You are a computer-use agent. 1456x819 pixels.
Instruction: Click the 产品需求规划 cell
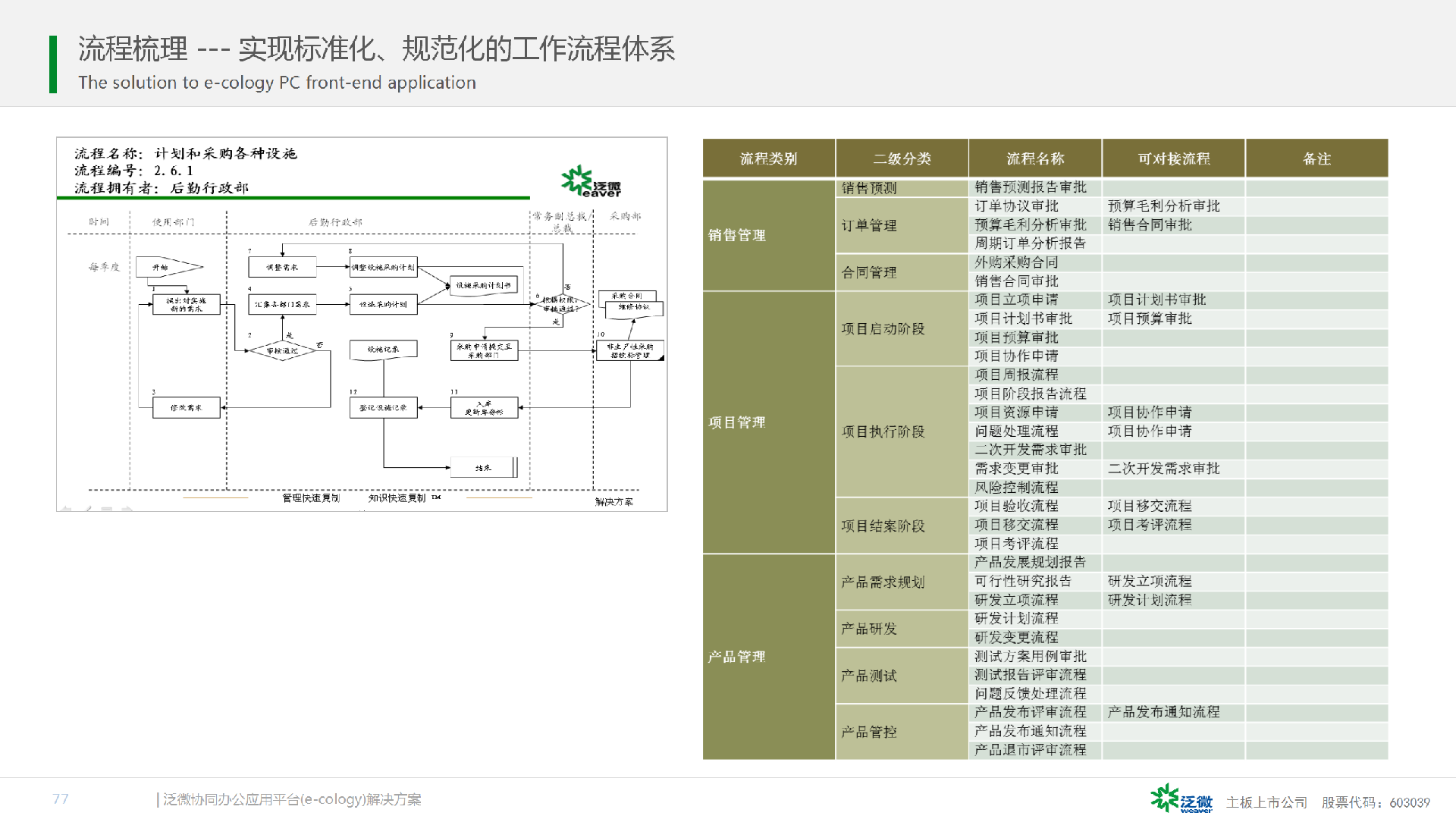point(902,582)
